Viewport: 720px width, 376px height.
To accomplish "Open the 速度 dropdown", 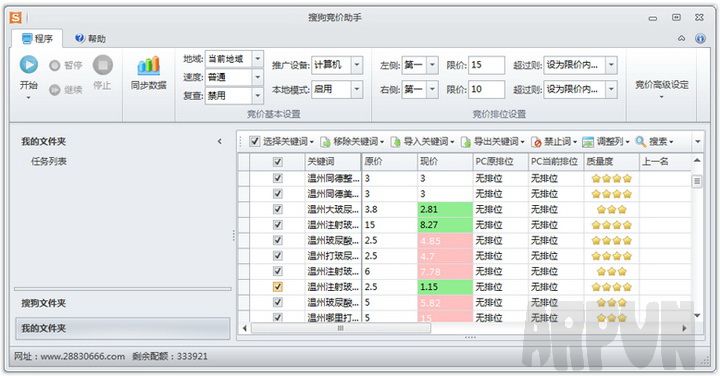I will [x=258, y=77].
